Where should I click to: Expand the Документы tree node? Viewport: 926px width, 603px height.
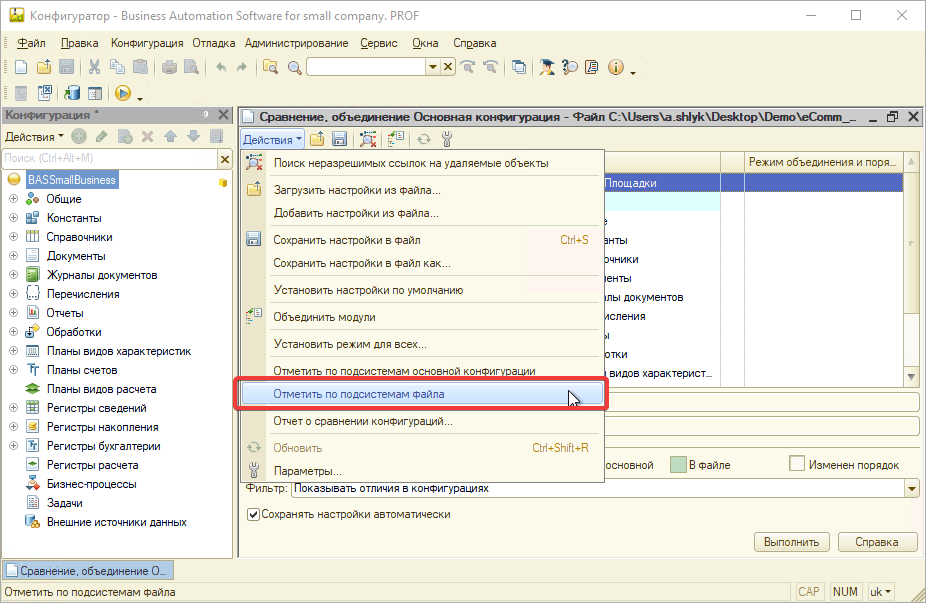[x=14, y=256]
